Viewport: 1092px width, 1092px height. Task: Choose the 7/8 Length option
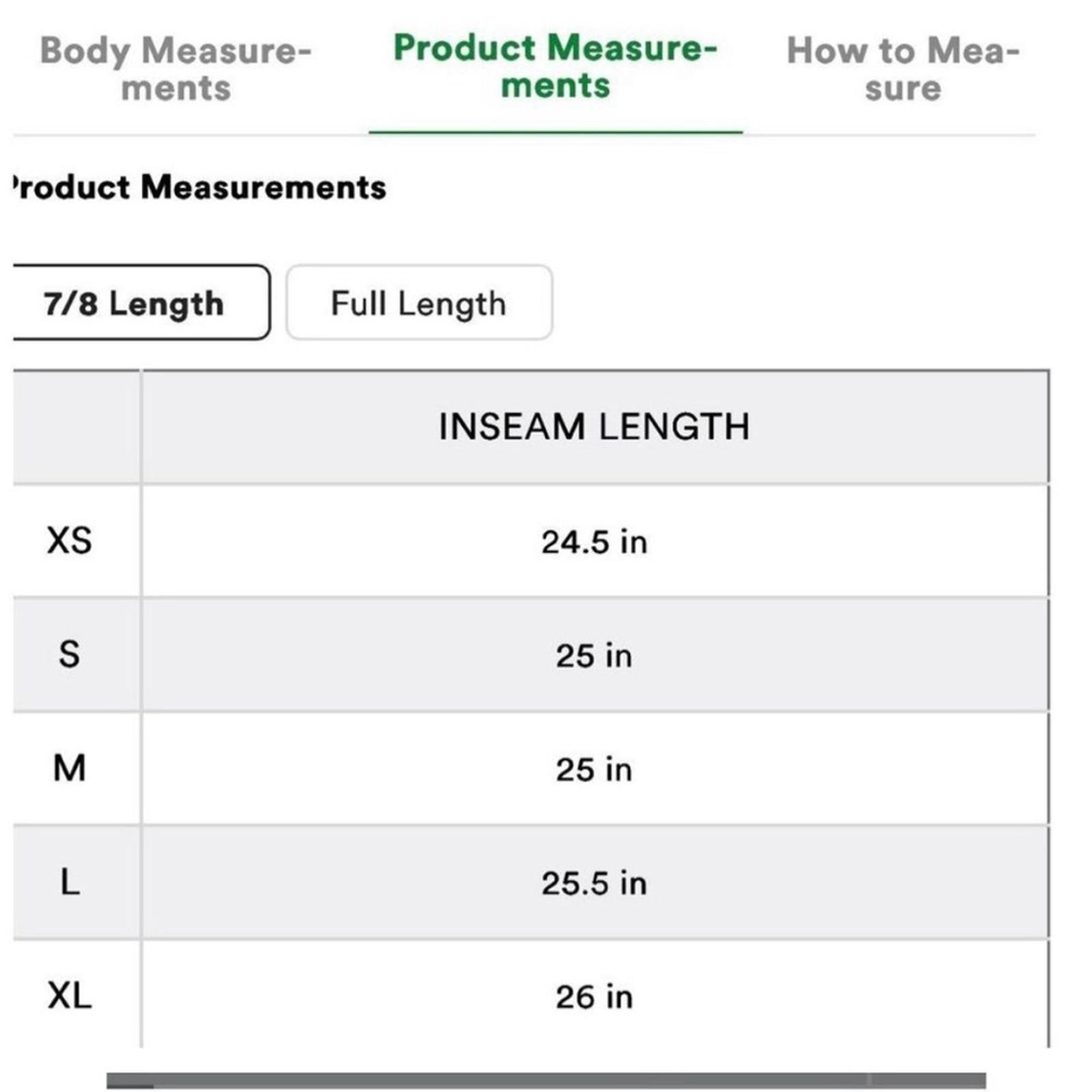[134, 303]
